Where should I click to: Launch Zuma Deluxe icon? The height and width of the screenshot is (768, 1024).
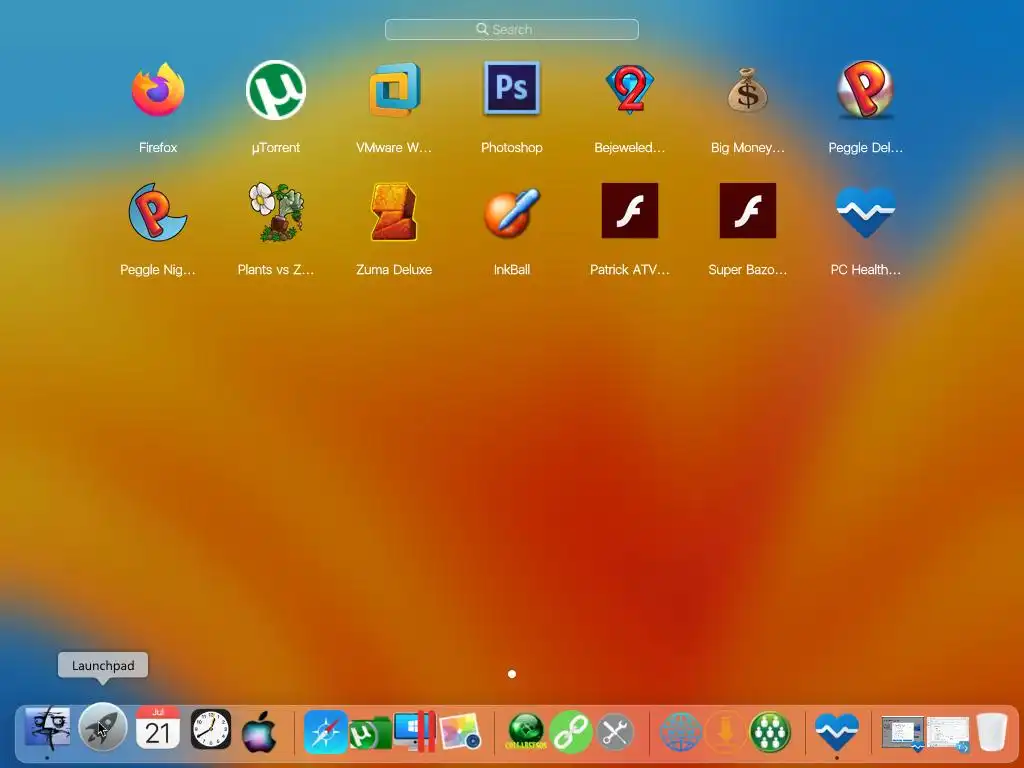point(394,212)
